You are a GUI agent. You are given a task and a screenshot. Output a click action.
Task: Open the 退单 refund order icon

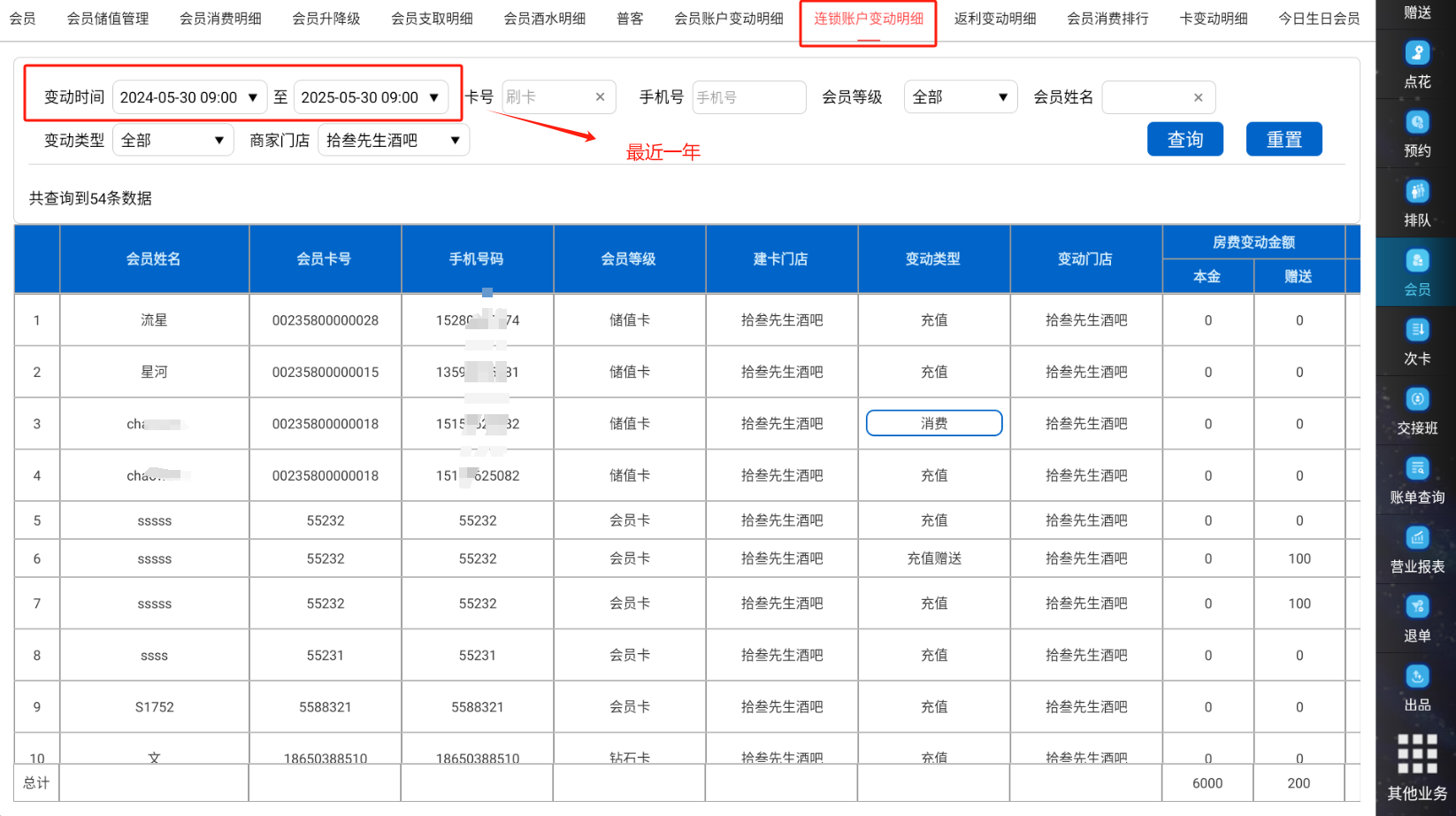tap(1416, 619)
